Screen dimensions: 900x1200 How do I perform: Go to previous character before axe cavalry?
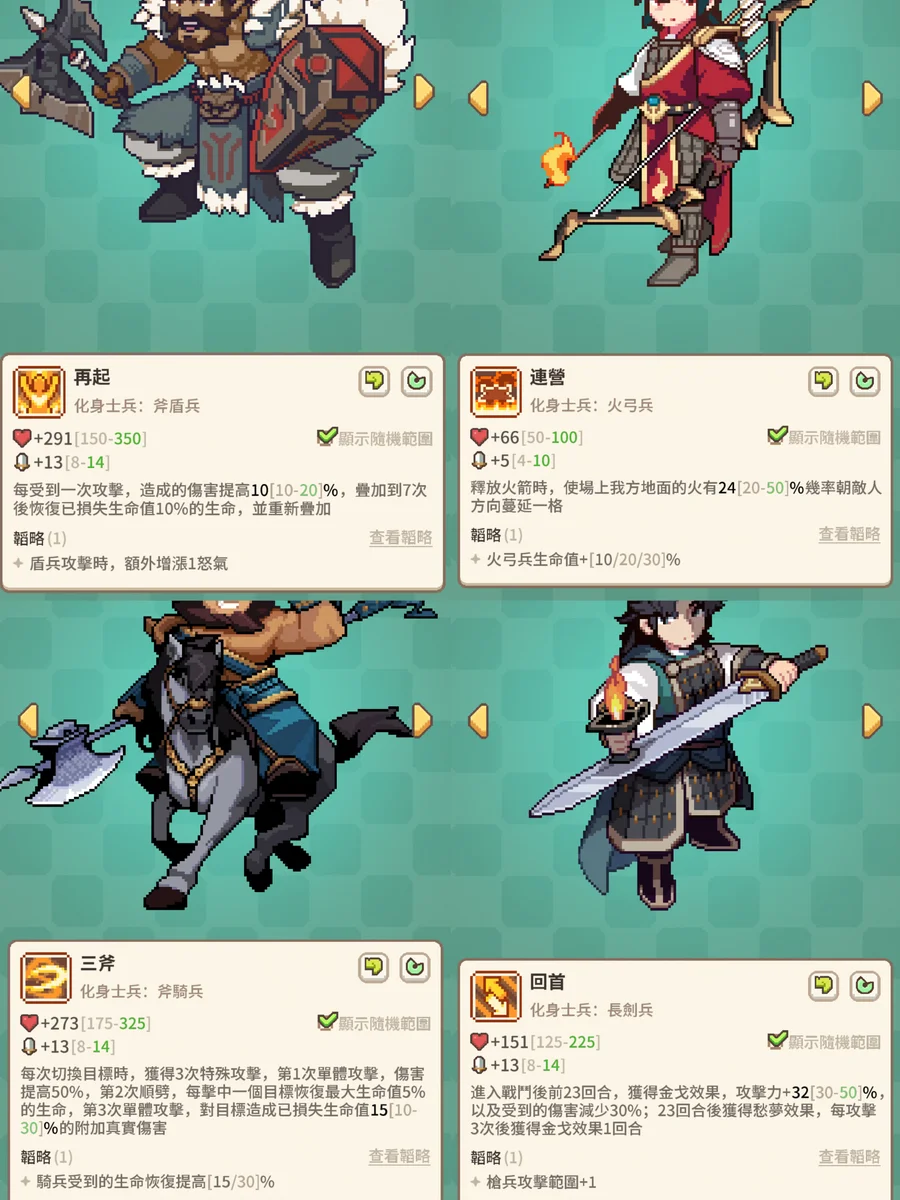pos(27,721)
